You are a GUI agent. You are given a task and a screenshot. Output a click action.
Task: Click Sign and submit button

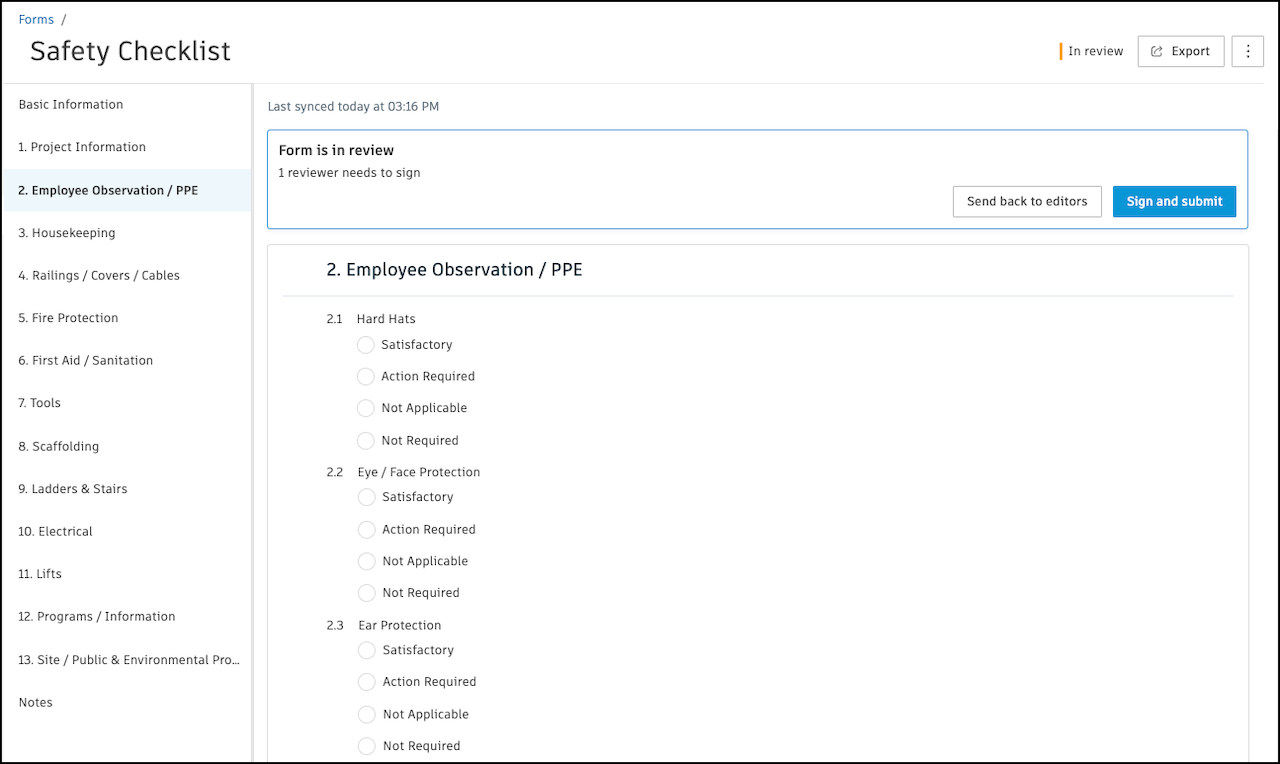[x=1174, y=201]
